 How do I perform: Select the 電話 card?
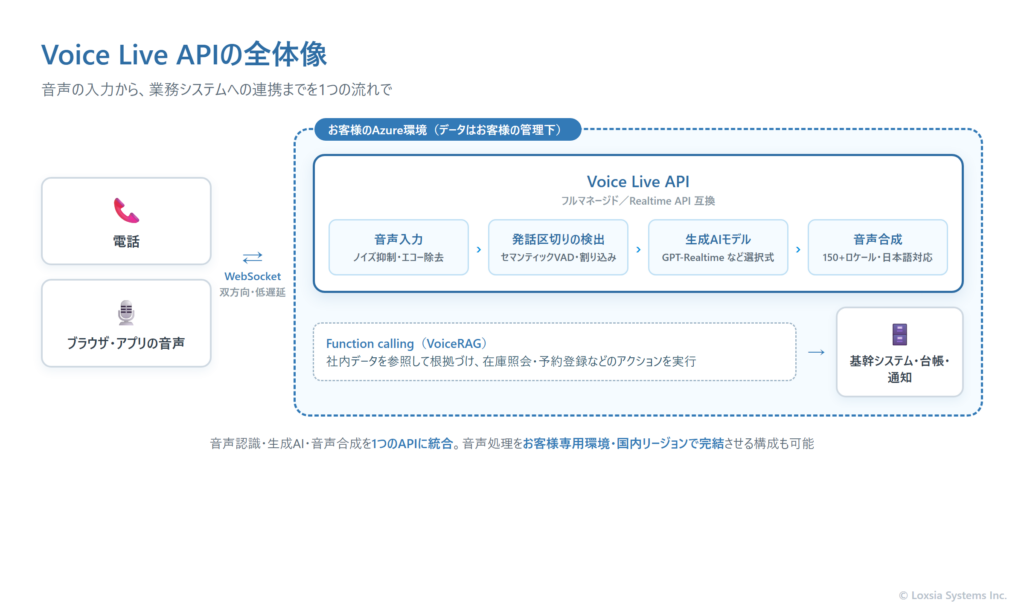pos(126,221)
